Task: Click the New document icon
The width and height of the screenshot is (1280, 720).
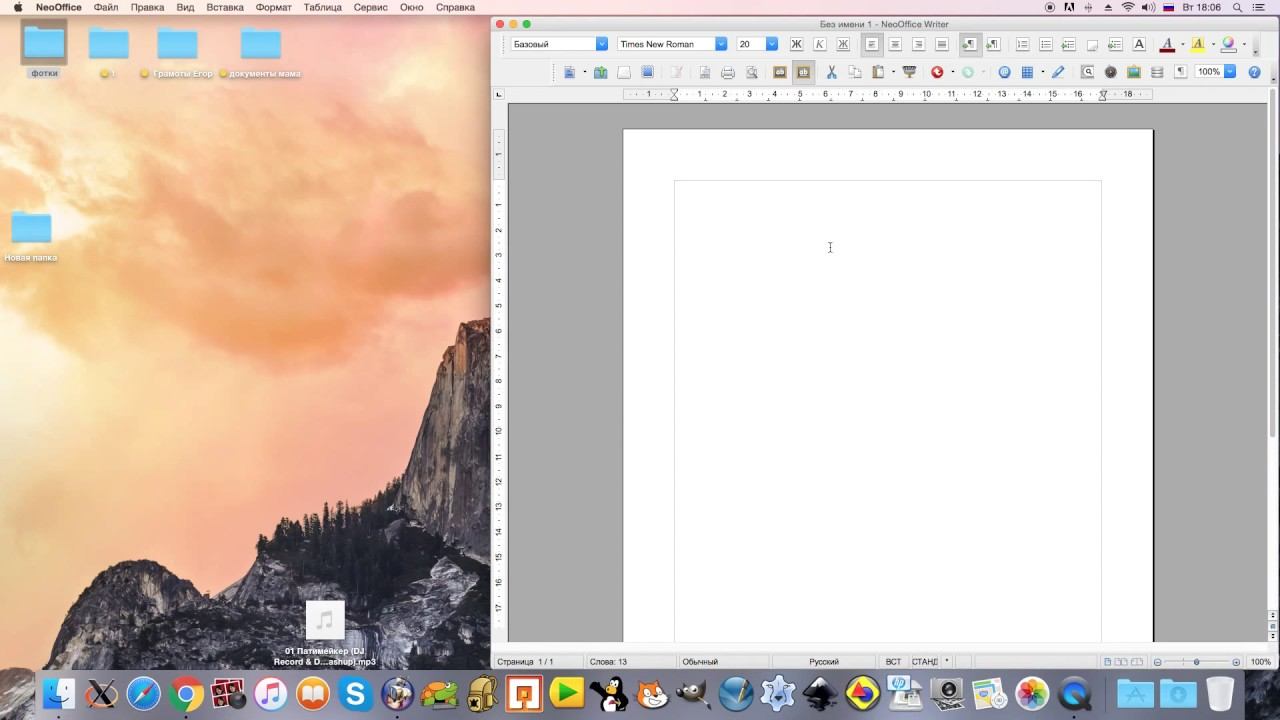Action: point(570,72)
